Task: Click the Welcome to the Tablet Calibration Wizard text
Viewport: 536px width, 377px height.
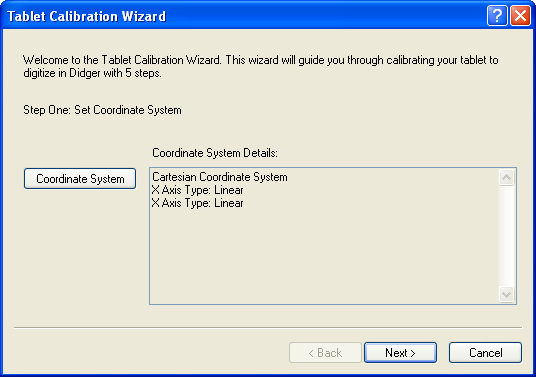Action: (x=122, y=60)
